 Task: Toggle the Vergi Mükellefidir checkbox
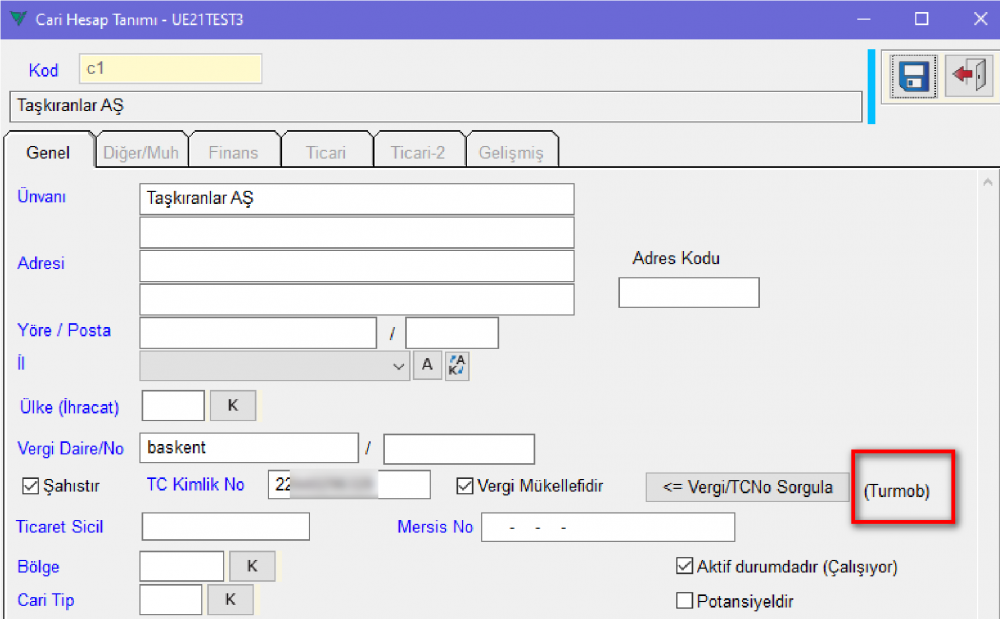point(464,486)
